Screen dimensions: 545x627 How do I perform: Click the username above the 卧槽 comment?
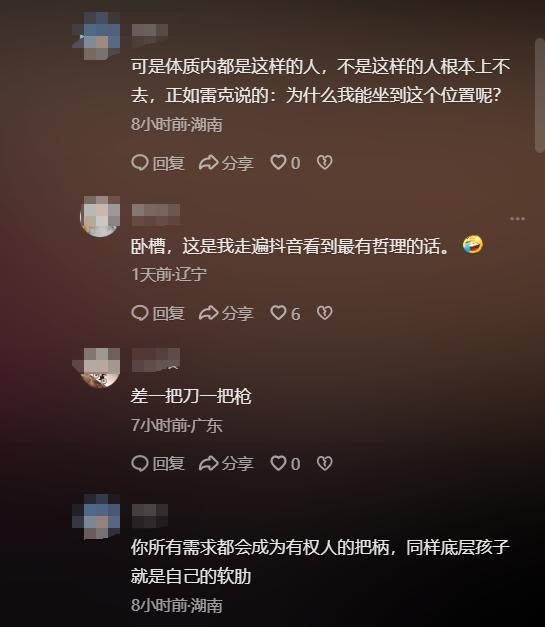click(x=156, y=215)
